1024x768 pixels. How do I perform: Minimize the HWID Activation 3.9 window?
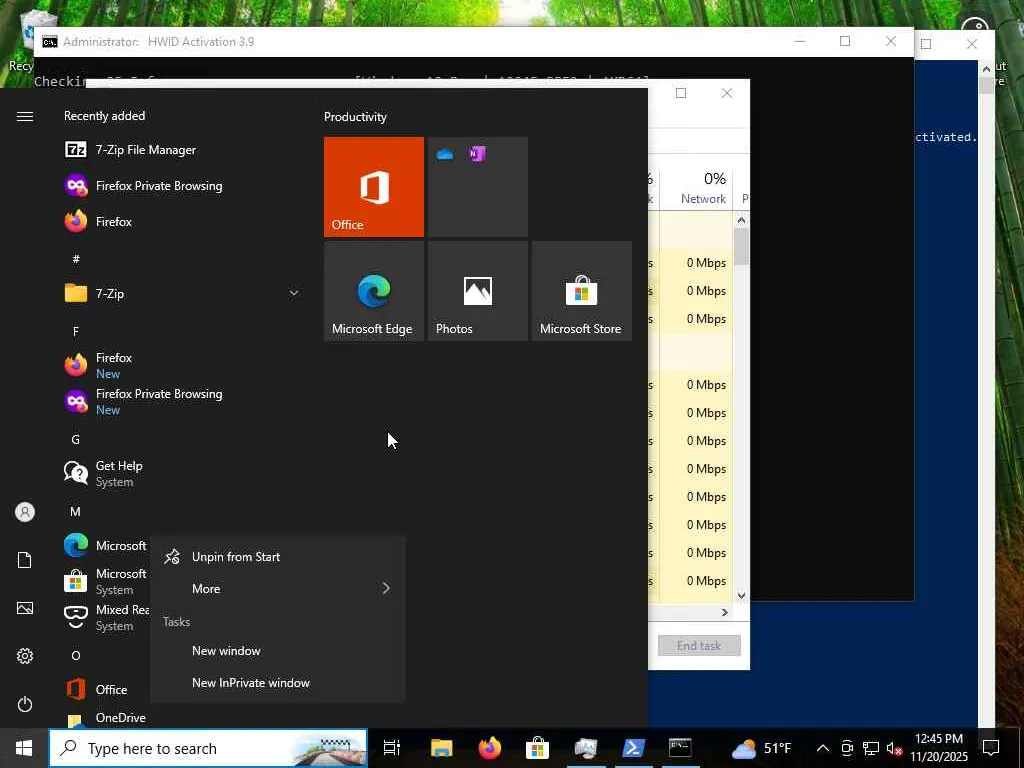pos(799,41)
